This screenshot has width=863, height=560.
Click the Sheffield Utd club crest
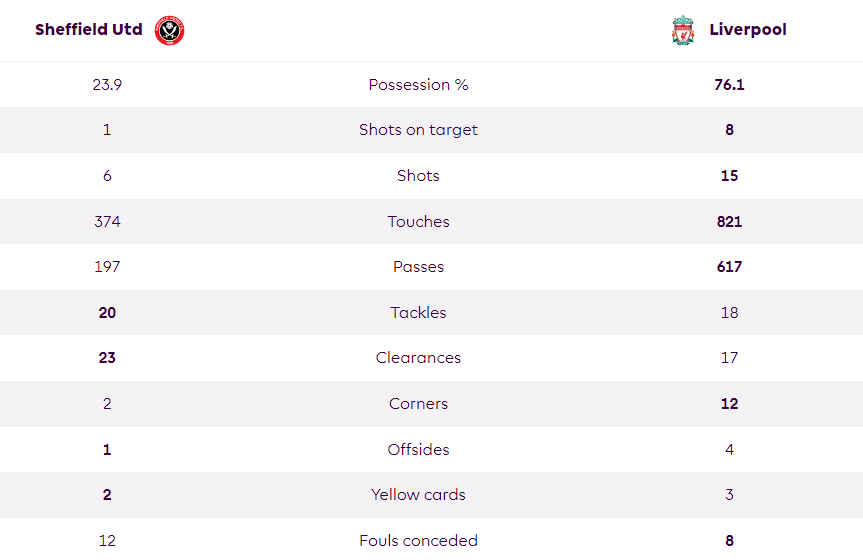point(169,30)
